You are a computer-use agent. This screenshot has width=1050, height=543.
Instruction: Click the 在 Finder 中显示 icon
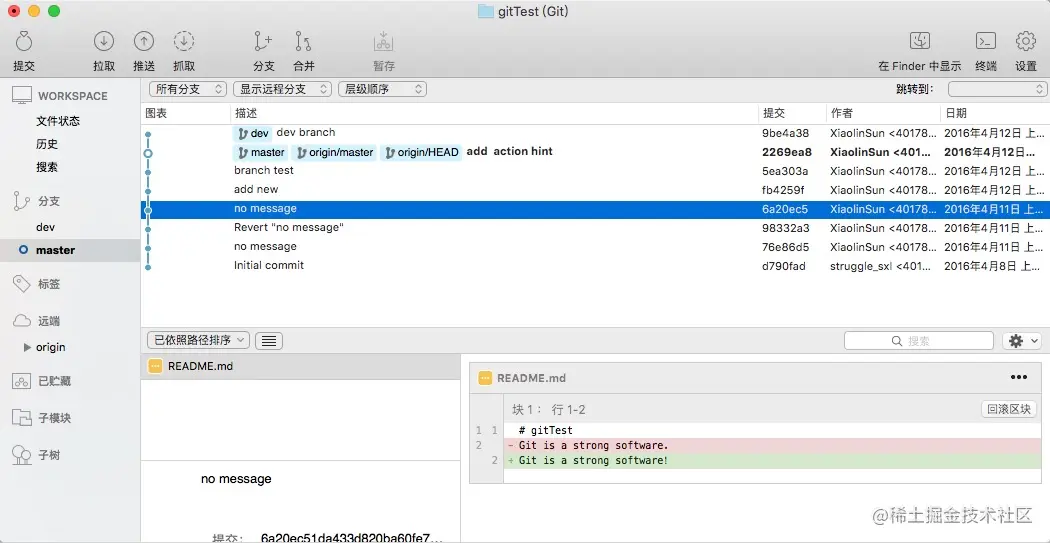click(920, 41)
